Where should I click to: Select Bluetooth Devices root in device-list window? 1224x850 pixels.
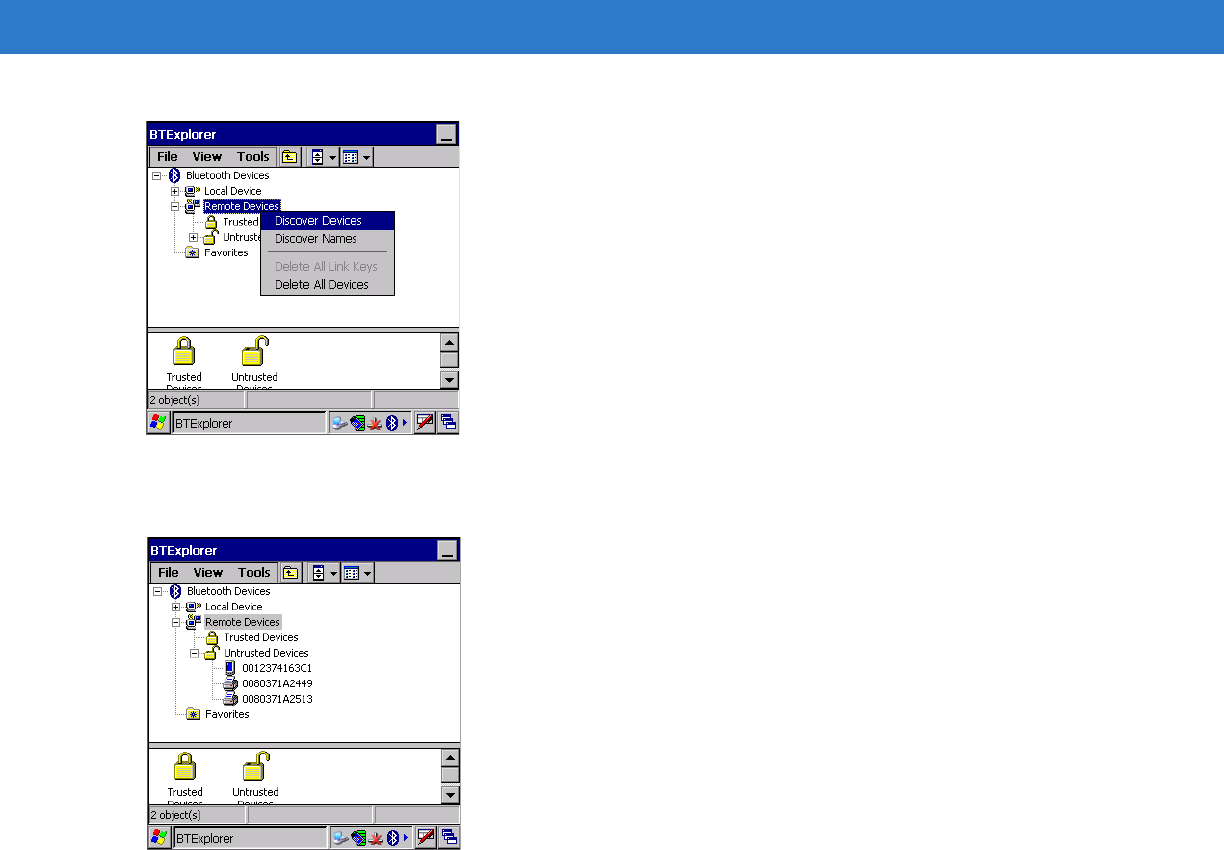[228, 591]
